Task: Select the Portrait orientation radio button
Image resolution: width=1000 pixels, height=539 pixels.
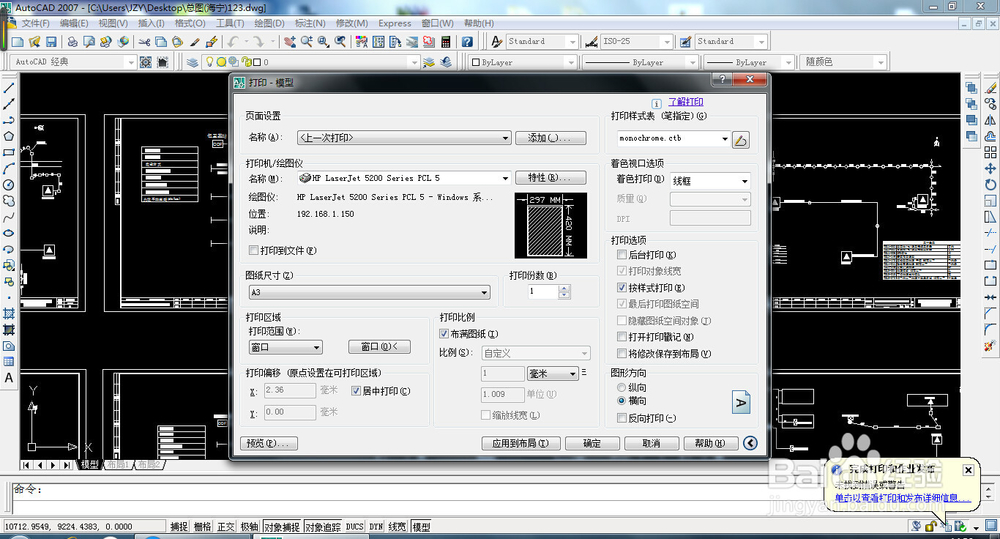Action: pyautogui.click(x=621, y=387)
